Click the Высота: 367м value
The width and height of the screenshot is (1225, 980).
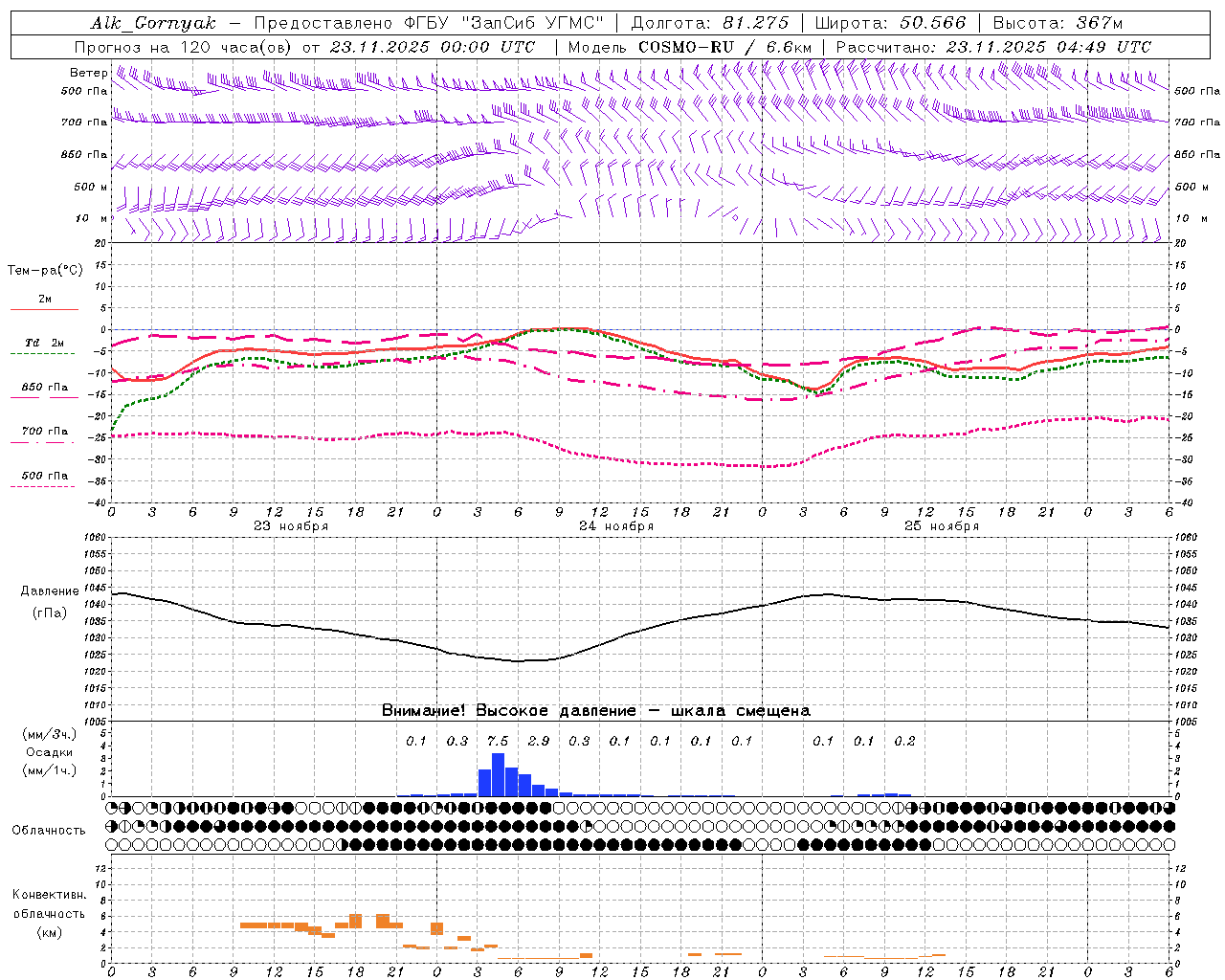[1058, 23]
